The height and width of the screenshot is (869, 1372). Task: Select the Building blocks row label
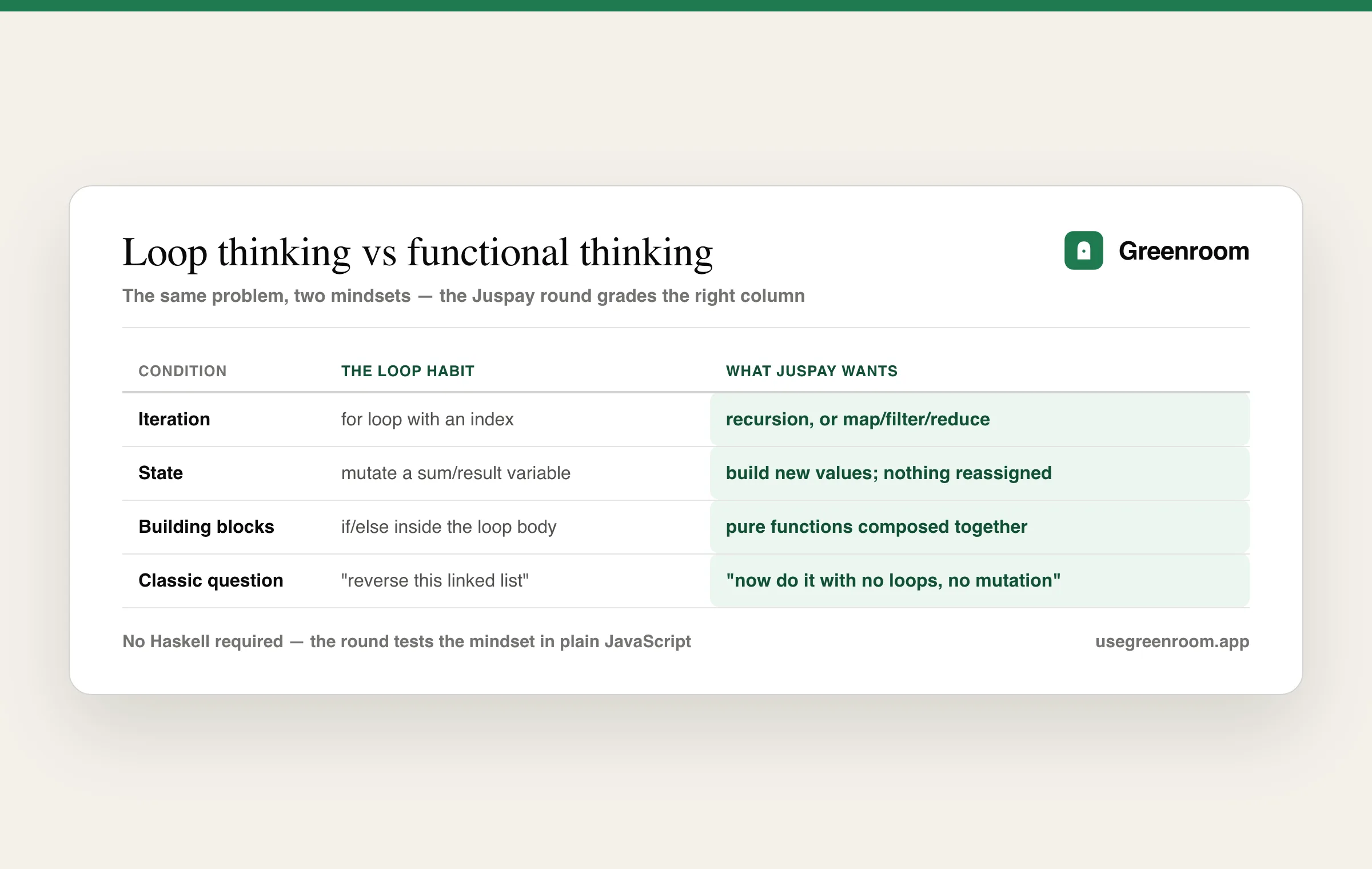206,527
